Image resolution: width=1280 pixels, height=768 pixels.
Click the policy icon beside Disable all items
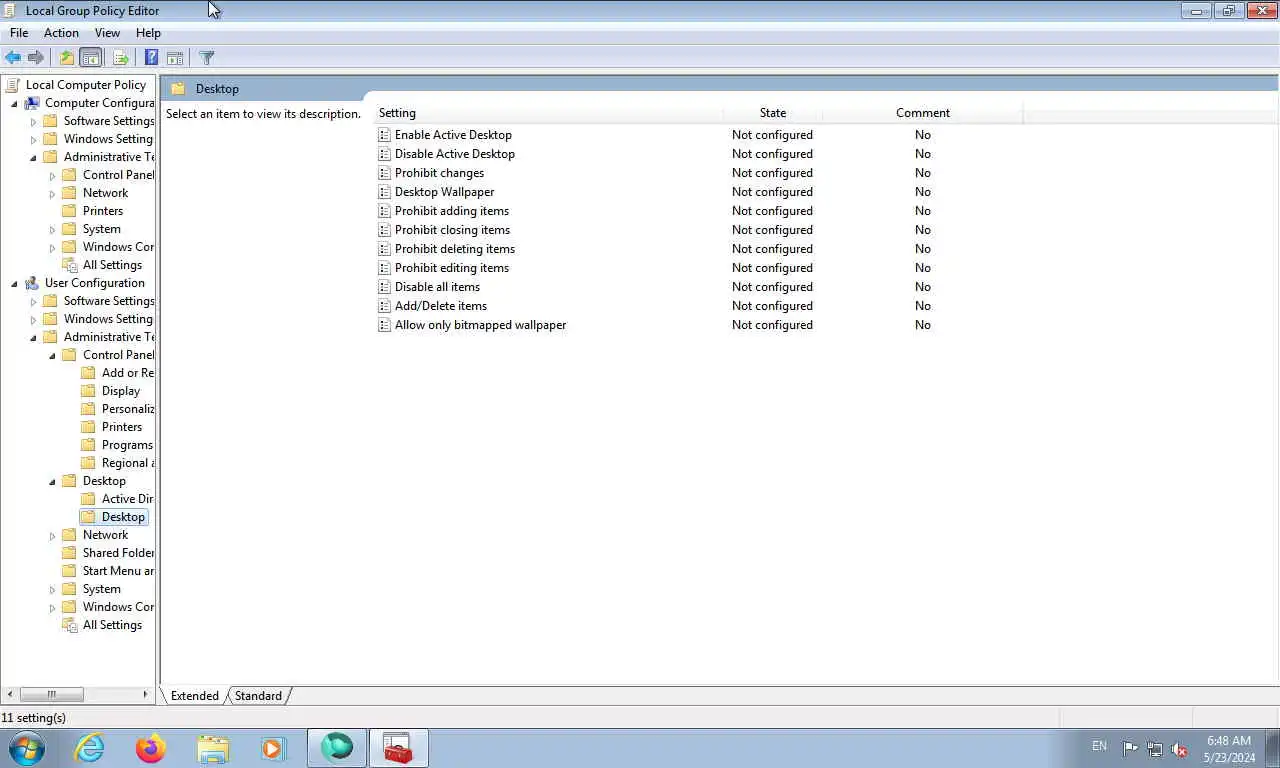tap(384, 287)
